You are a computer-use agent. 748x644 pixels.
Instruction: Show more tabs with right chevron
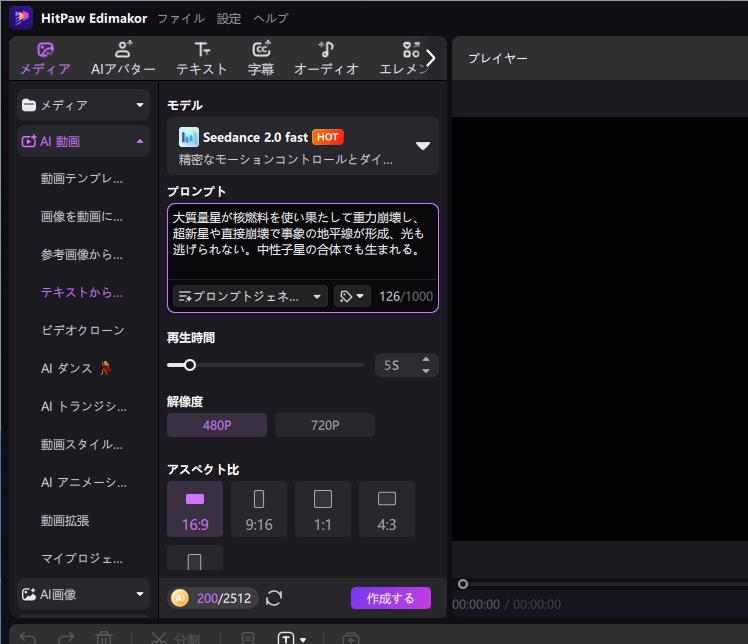(431, 58)
